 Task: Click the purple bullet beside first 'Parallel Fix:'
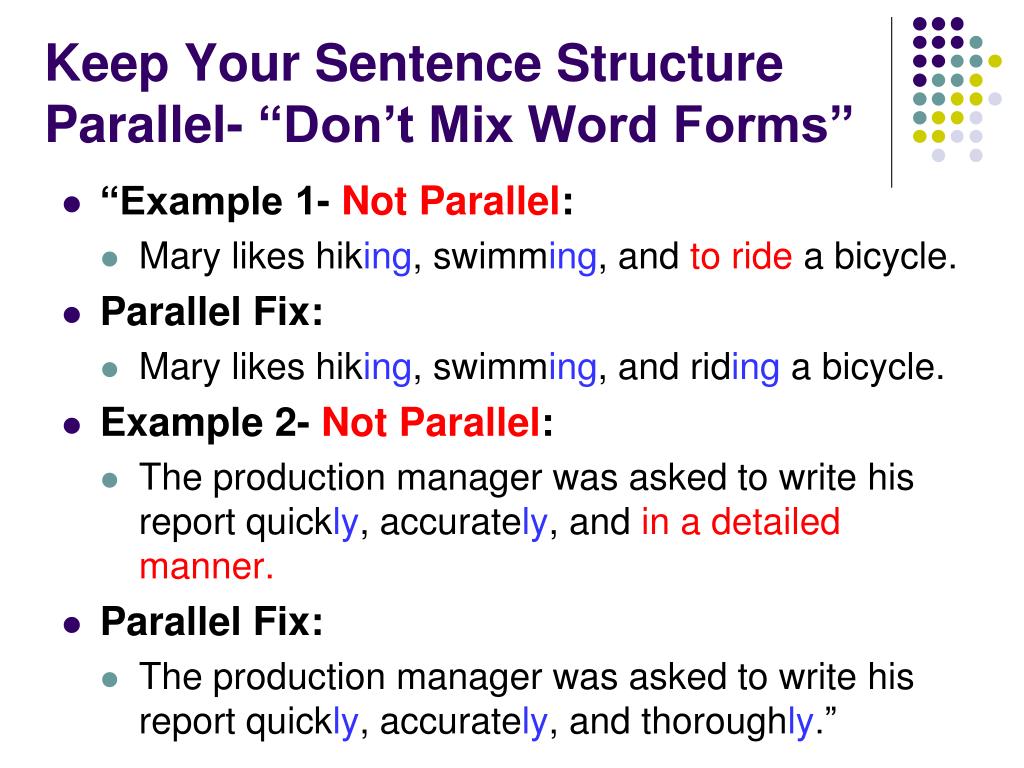pyautogui.click(x=72, y=315)
